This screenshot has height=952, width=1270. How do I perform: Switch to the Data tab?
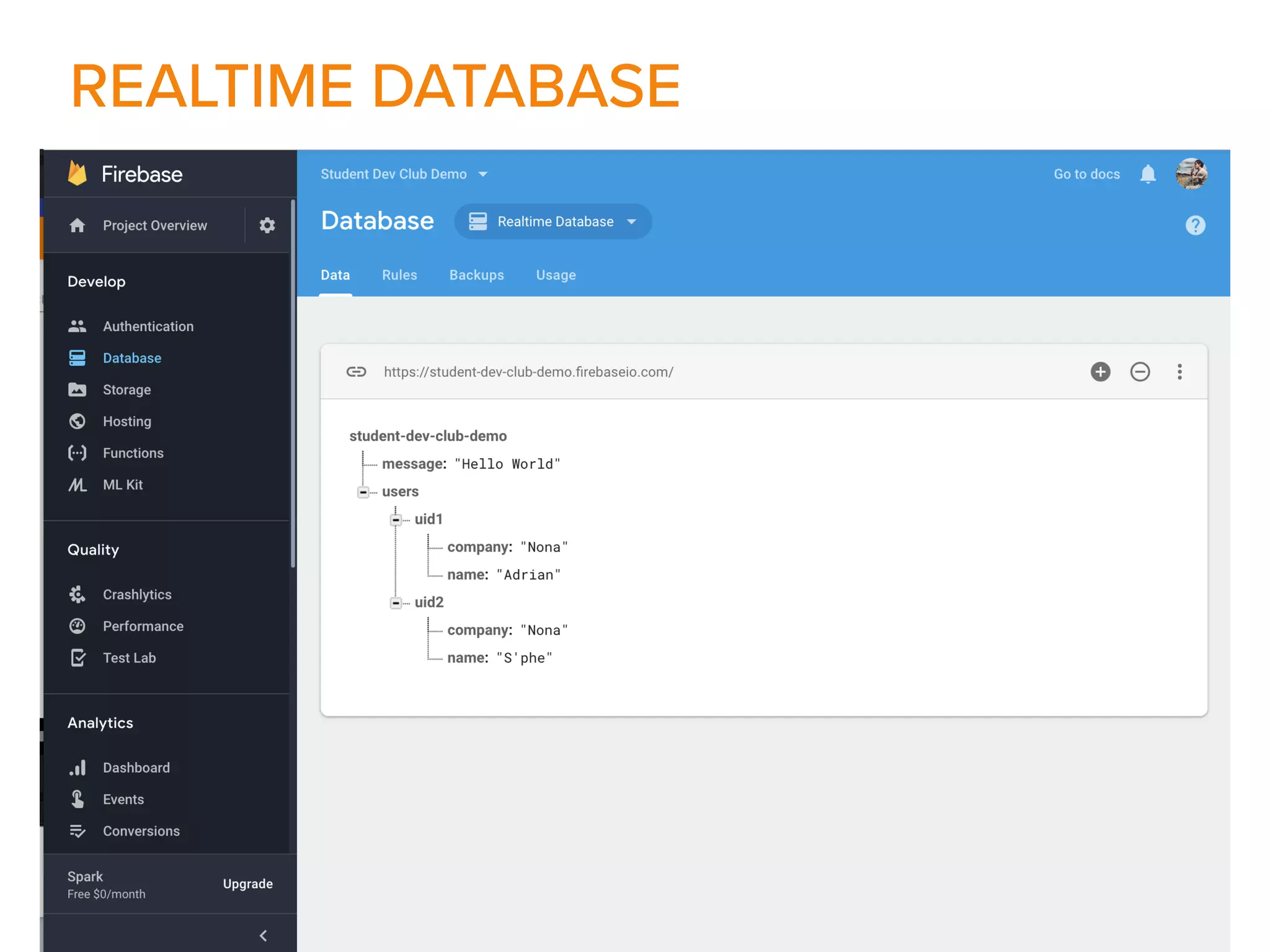coord(335,275)
